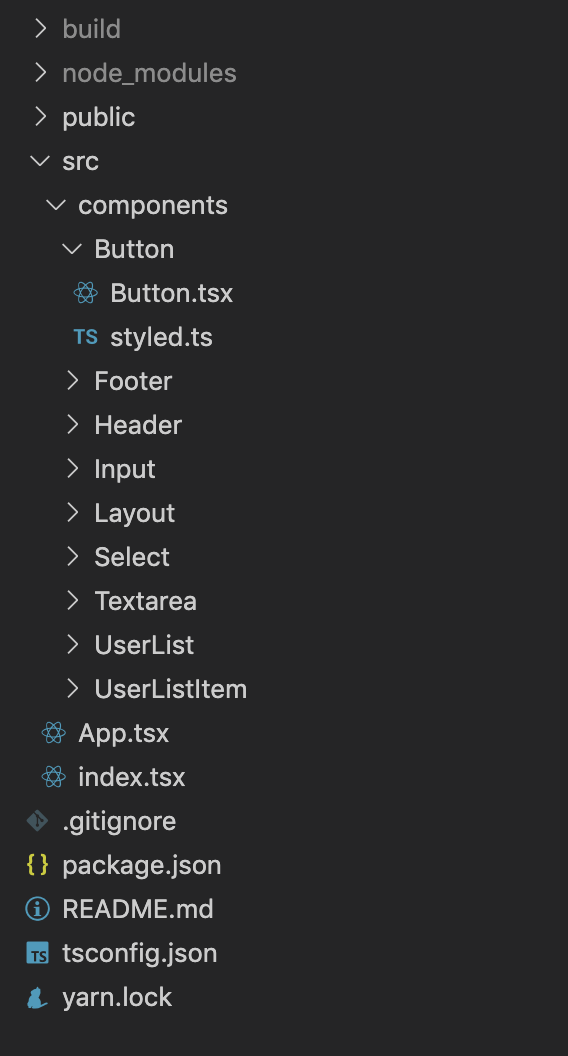The height and width of the screenshot is (1056, 568).
Task: Click the git icon beside .gitignore
Action: point(37,821)
